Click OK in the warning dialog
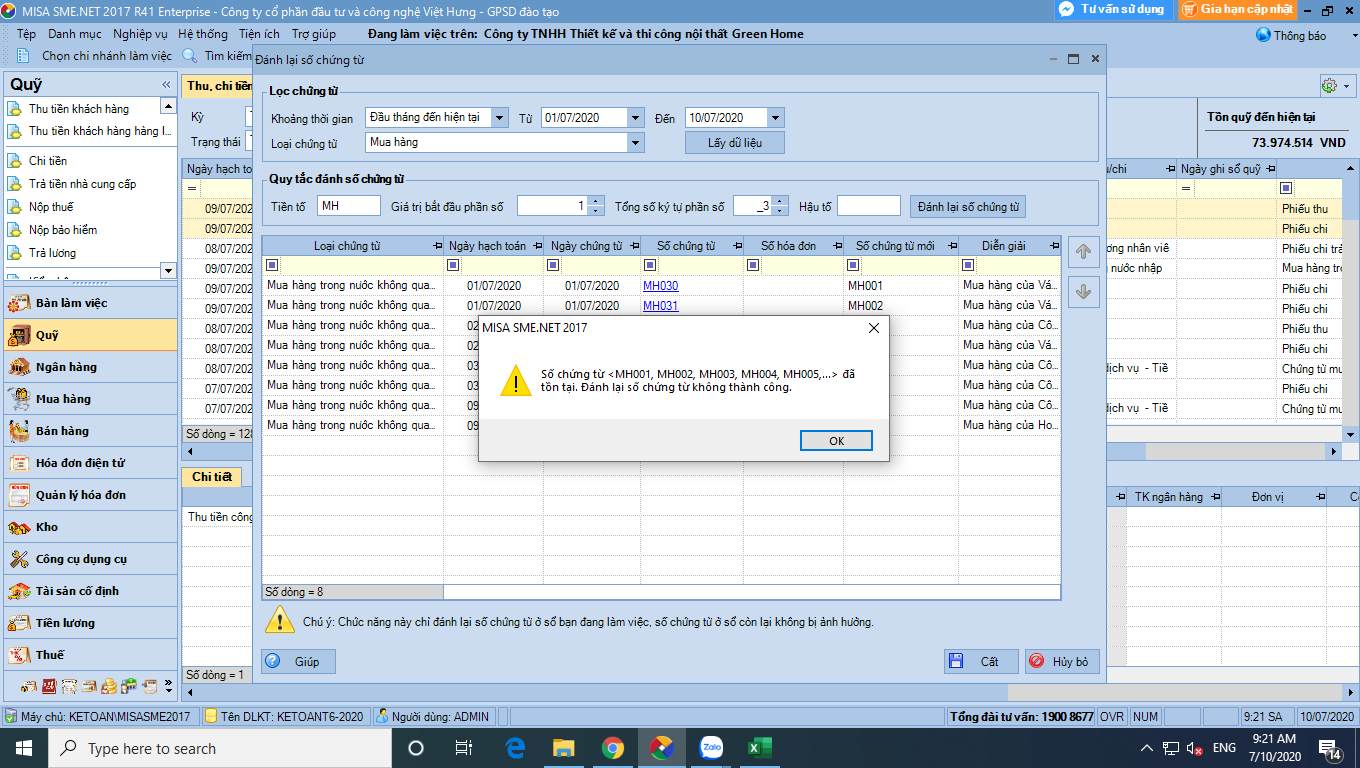The height and width of the screenshot is (768, 1360). (x=836, y=441)
